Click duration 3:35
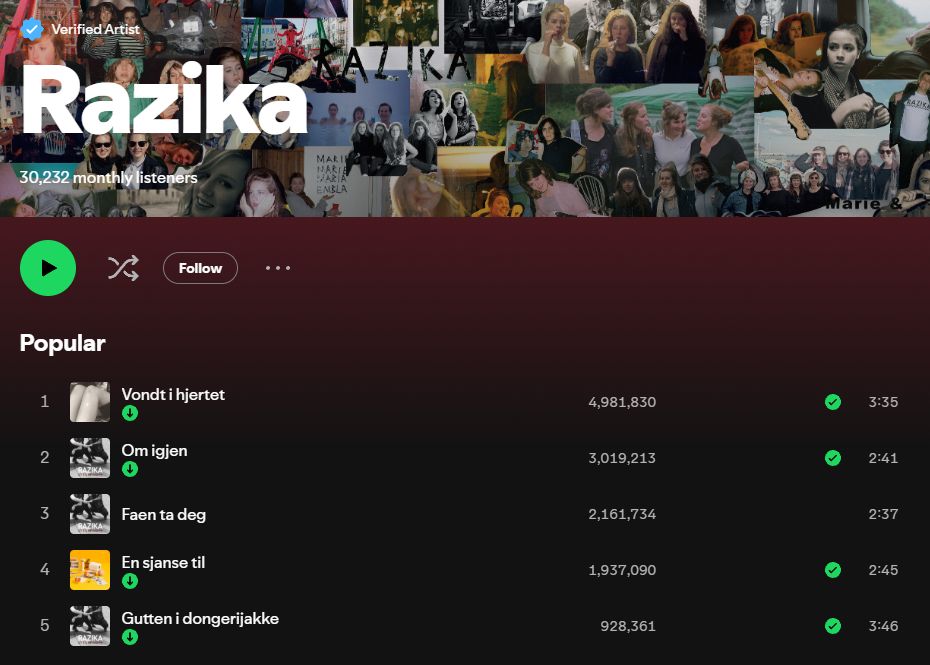 (x=883, y=402)
